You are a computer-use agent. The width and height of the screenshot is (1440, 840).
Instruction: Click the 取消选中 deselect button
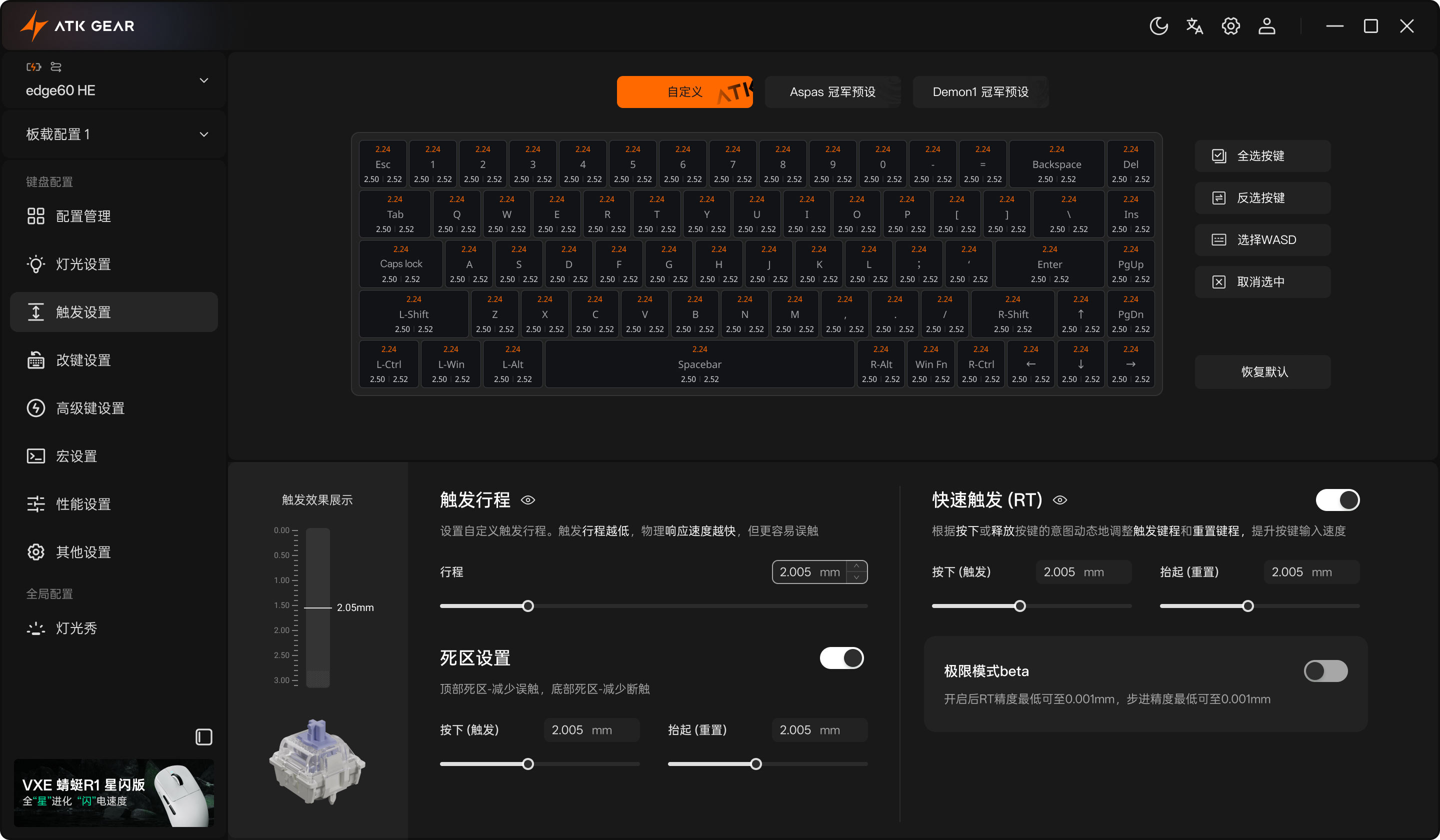pos(1261,281)
